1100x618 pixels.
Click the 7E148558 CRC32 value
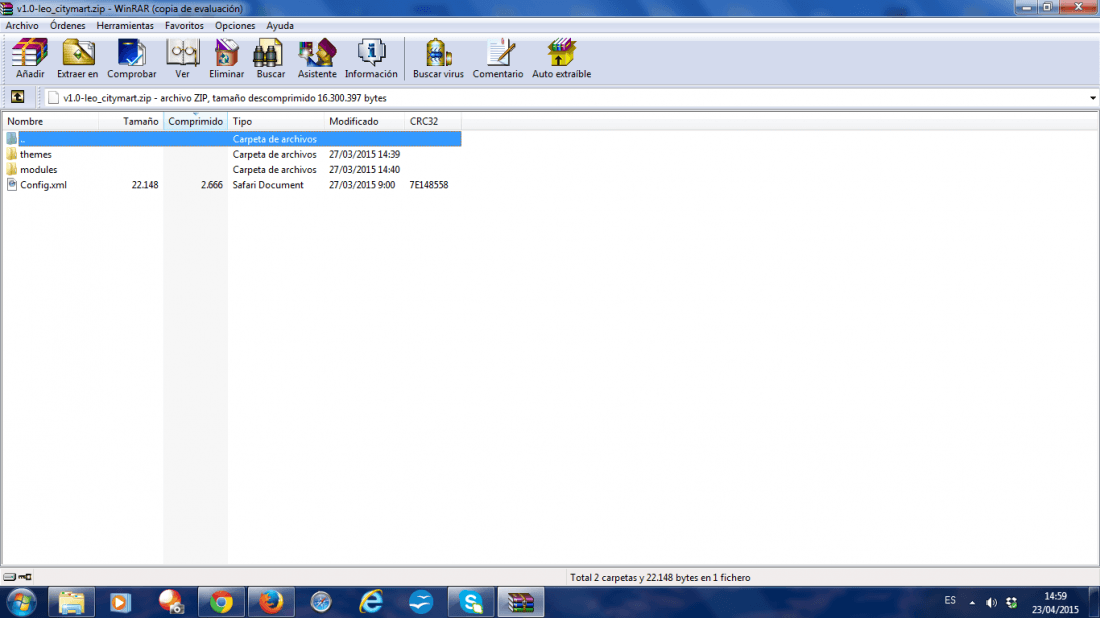[429, 185]
